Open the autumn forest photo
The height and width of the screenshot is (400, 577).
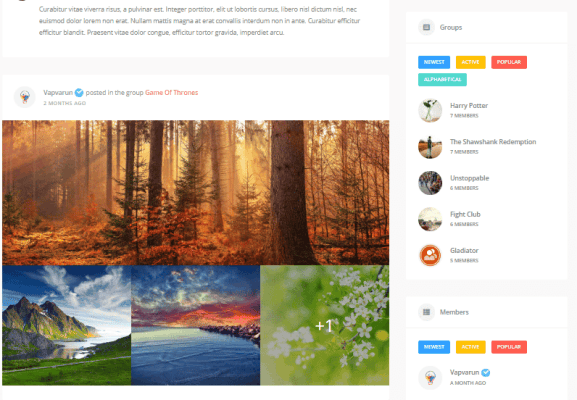[195, 192]
